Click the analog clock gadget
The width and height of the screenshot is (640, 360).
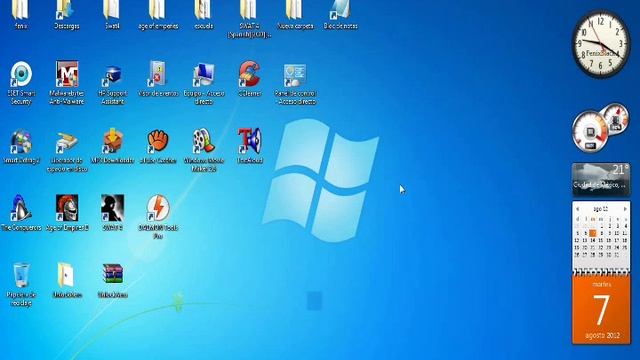point(601,43)
